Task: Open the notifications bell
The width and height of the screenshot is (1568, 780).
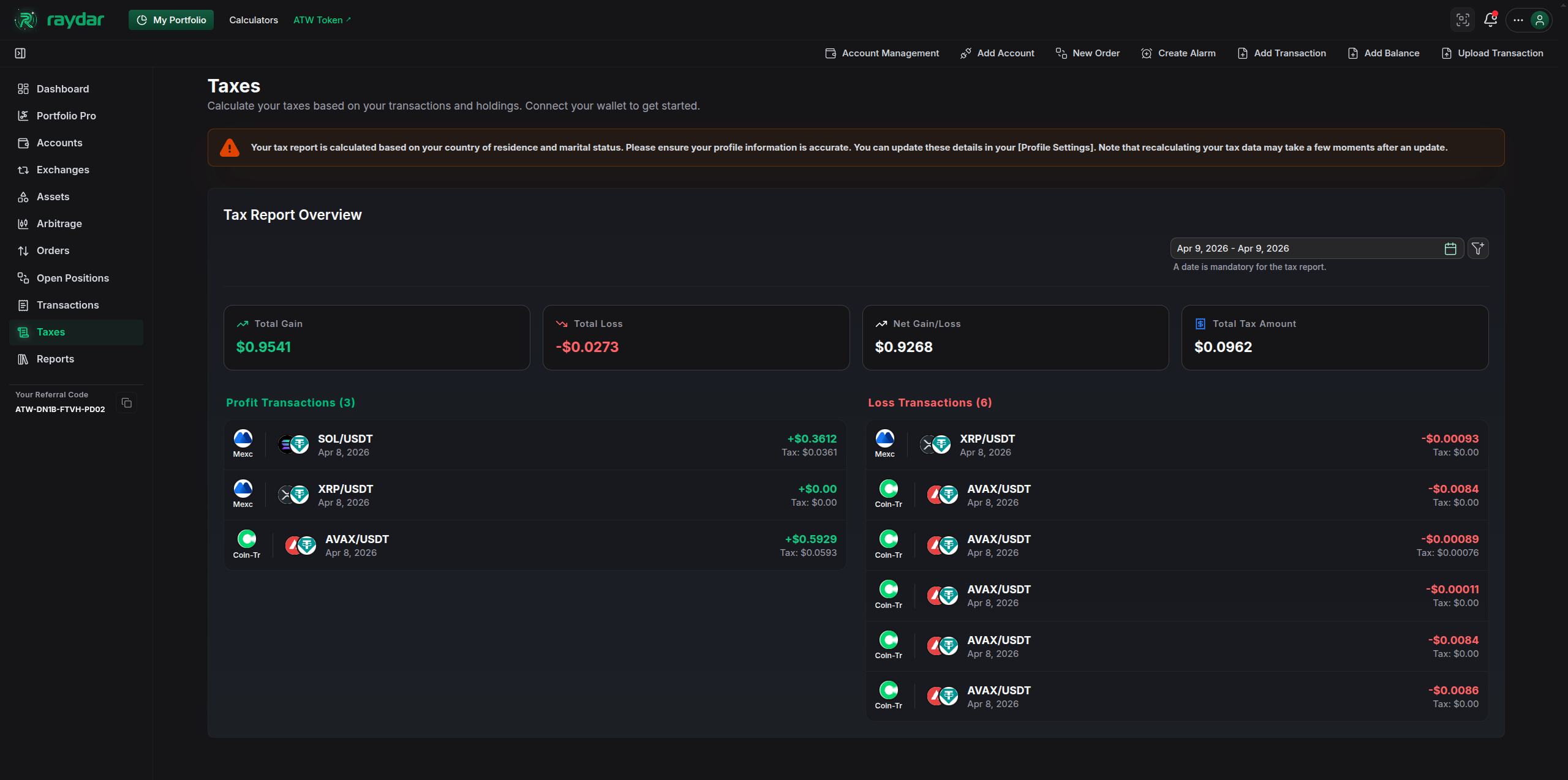Action: (1490, 20)
